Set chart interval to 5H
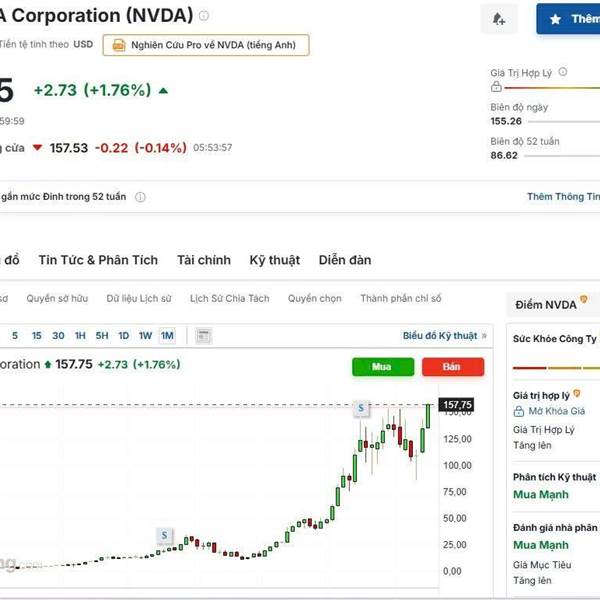Viewport: 600px width, 600px height. pos(102,336)
